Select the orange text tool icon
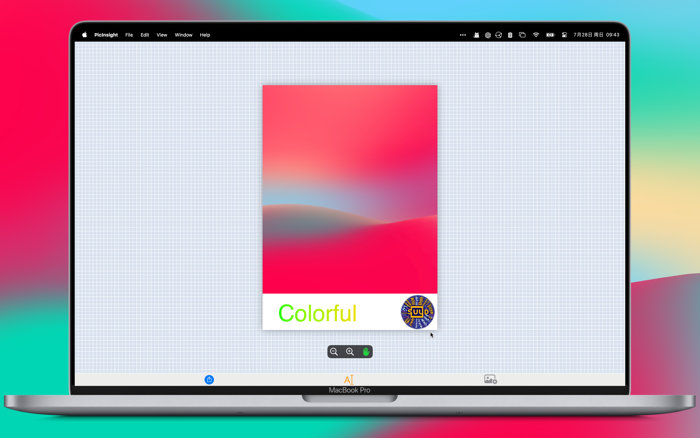The width and height of the screenshot is (700, 438). click(349, 380)
